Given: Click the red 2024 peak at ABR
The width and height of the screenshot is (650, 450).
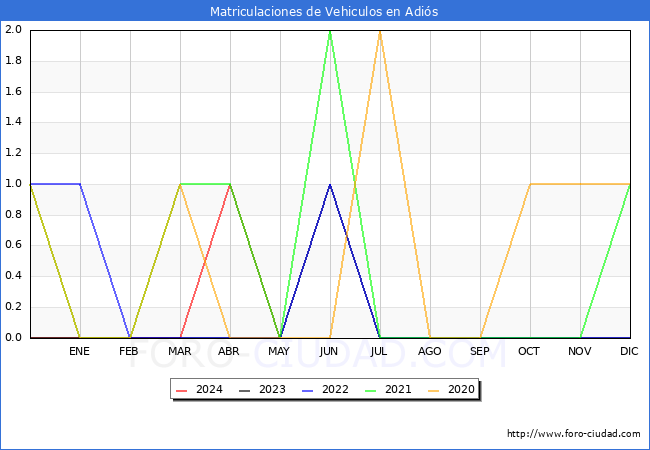Looking at the screenshot, I should [230, 184].
